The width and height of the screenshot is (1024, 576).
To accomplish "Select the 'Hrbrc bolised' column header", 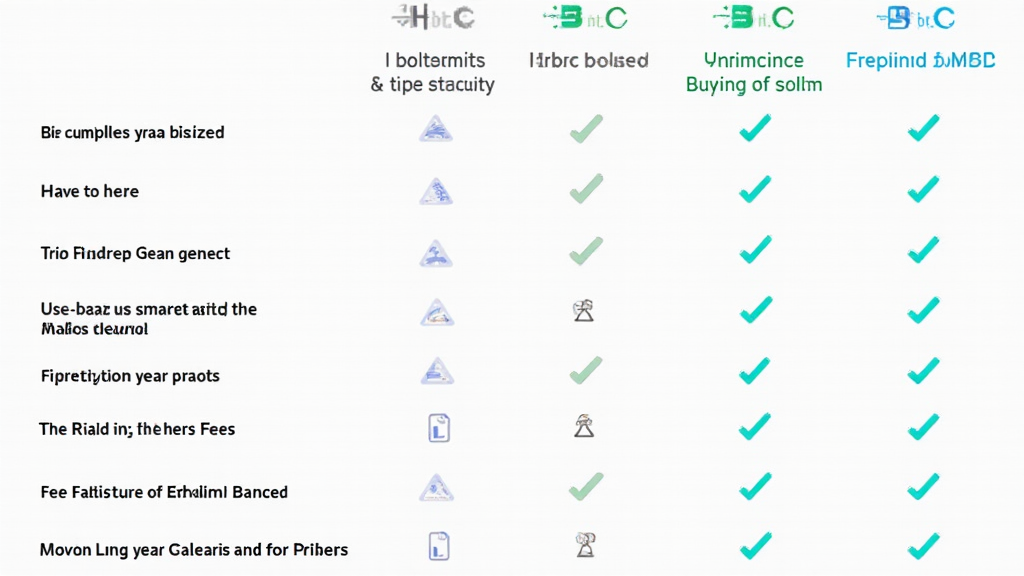I will (x=588, y=60).
